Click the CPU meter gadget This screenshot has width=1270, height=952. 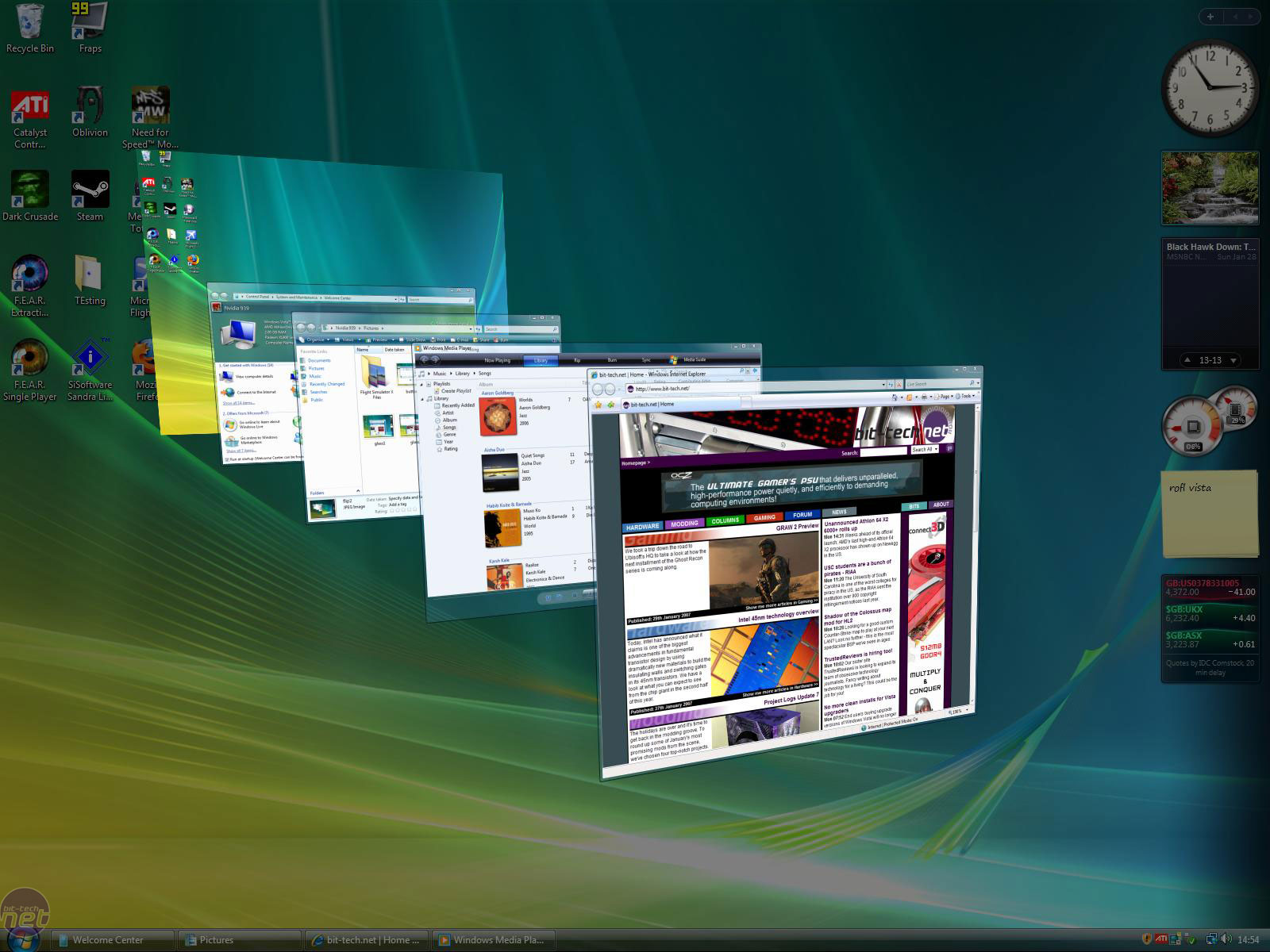pos(1210,420)
